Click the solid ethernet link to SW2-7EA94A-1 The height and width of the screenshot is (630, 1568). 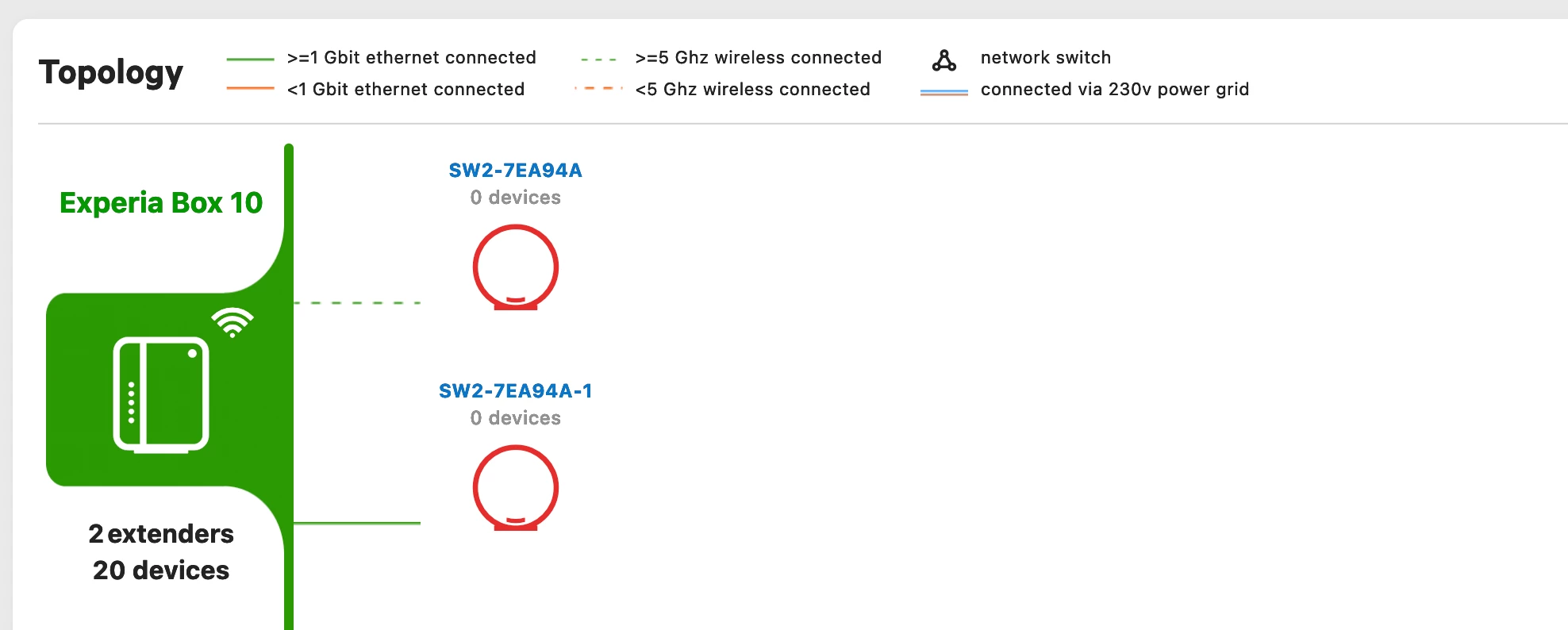[x=357, y=523]
